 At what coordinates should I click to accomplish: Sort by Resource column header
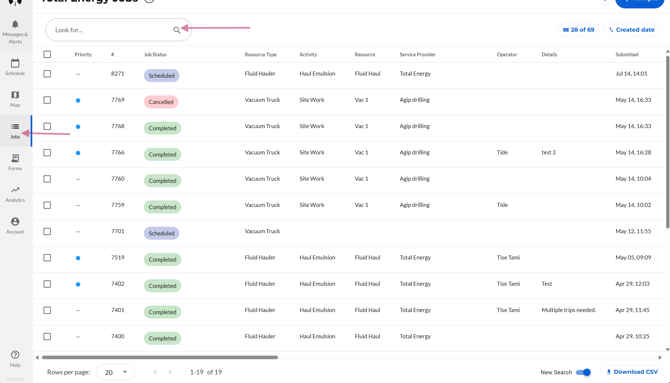pyautogui.click(x=365, y=55)
